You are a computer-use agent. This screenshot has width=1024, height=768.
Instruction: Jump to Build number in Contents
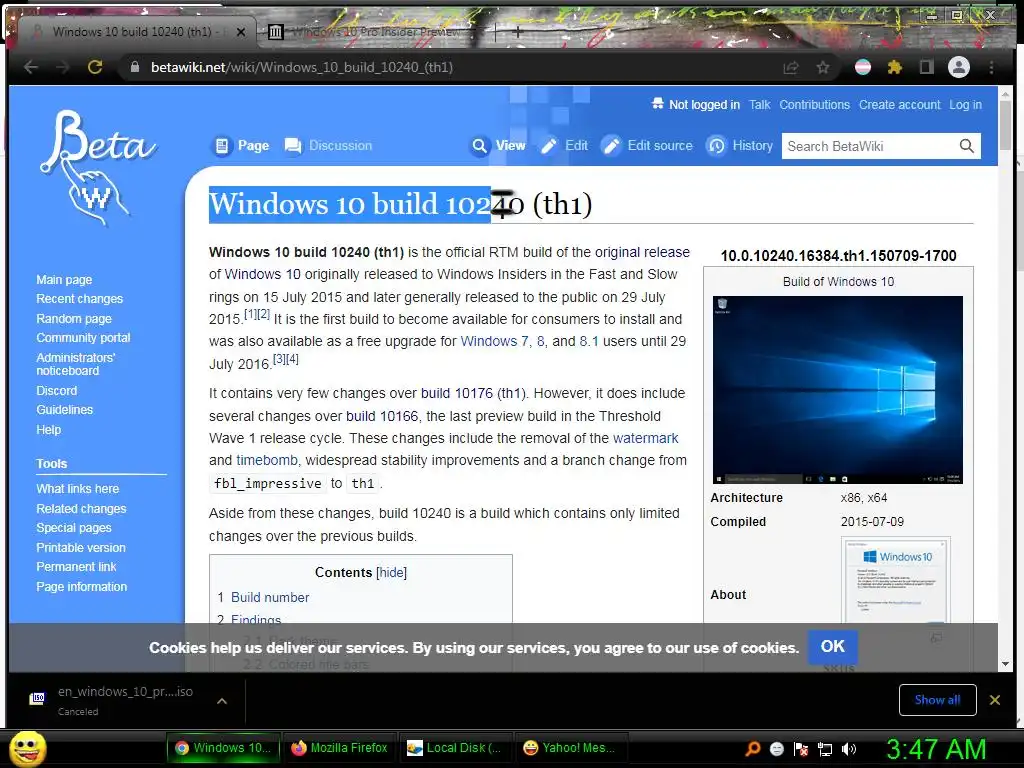coord(270,597)
